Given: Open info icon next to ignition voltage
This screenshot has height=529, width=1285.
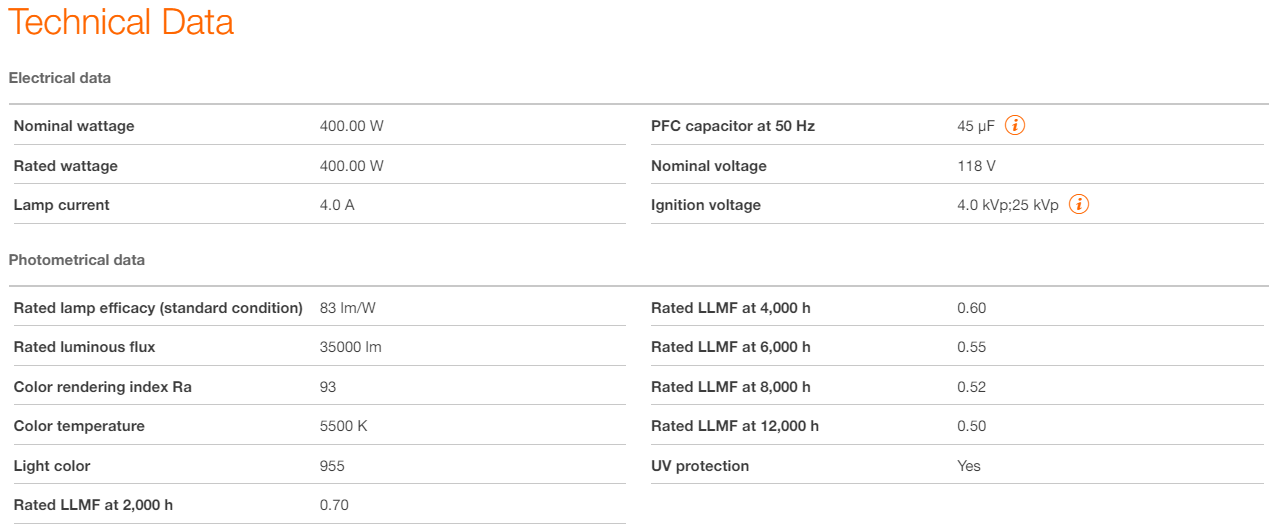Looking at the screenshot, I should coord(1079,205).
